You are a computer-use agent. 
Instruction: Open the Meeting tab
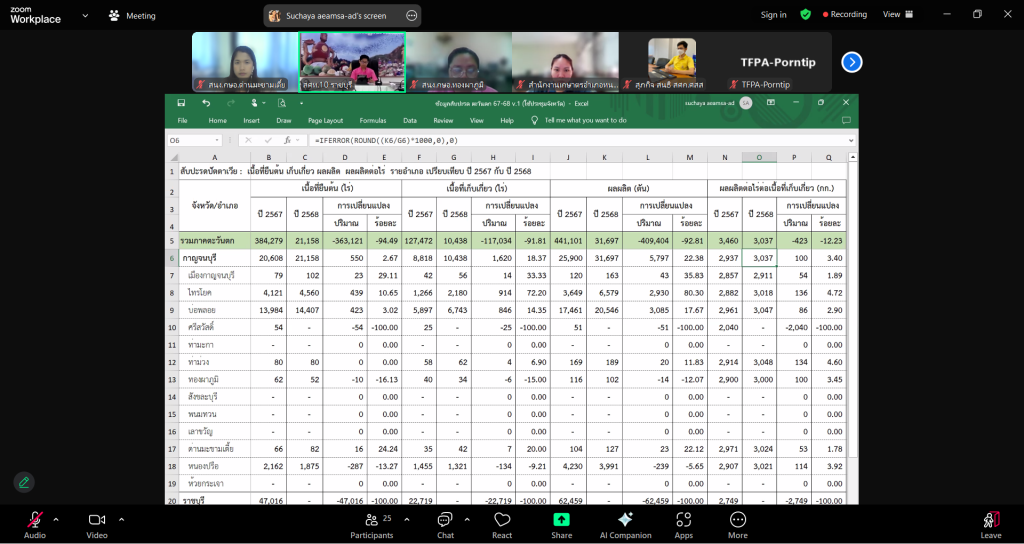coord(132,16)
